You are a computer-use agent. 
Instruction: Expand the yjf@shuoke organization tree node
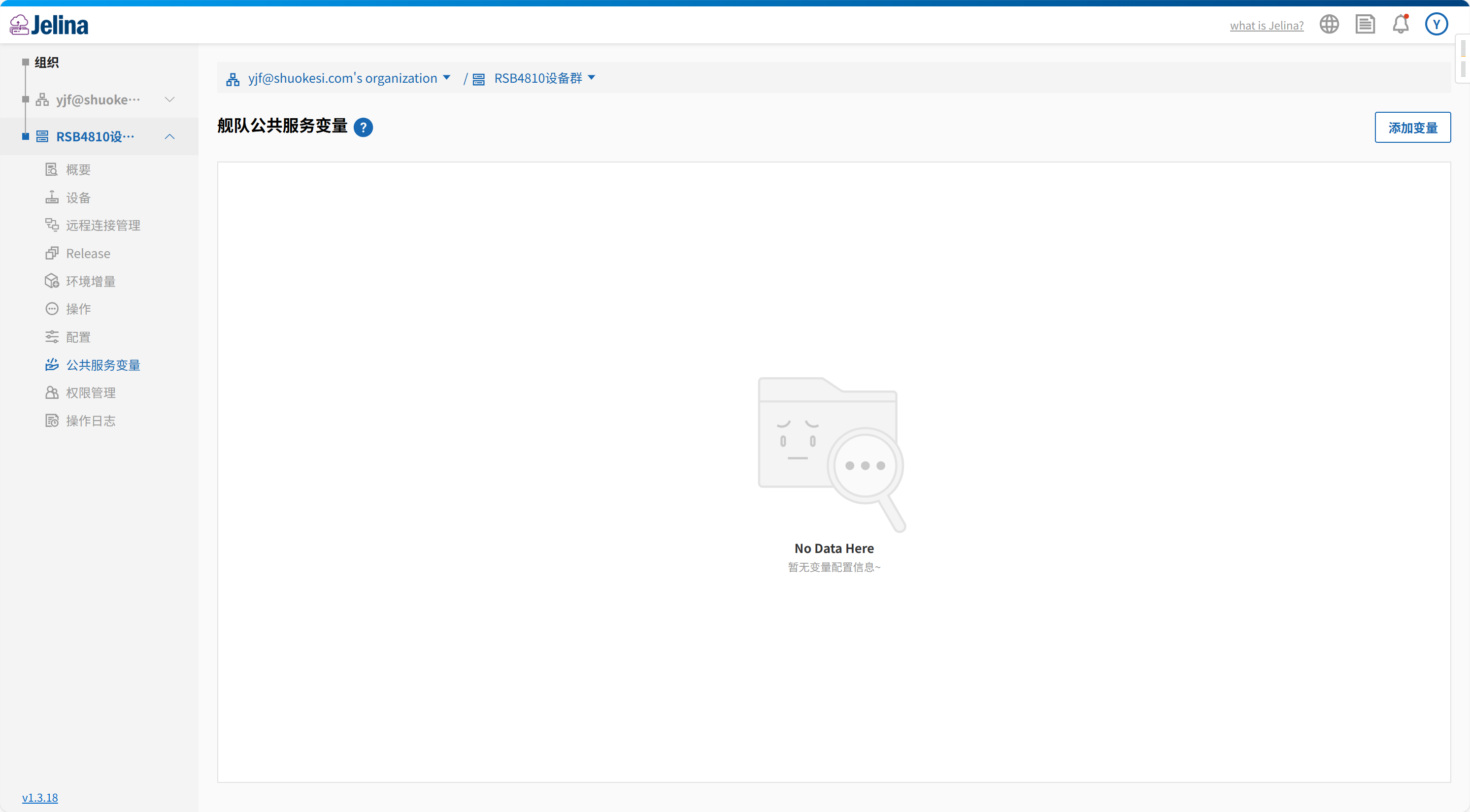pyautogui.click(x=169, y=100)
